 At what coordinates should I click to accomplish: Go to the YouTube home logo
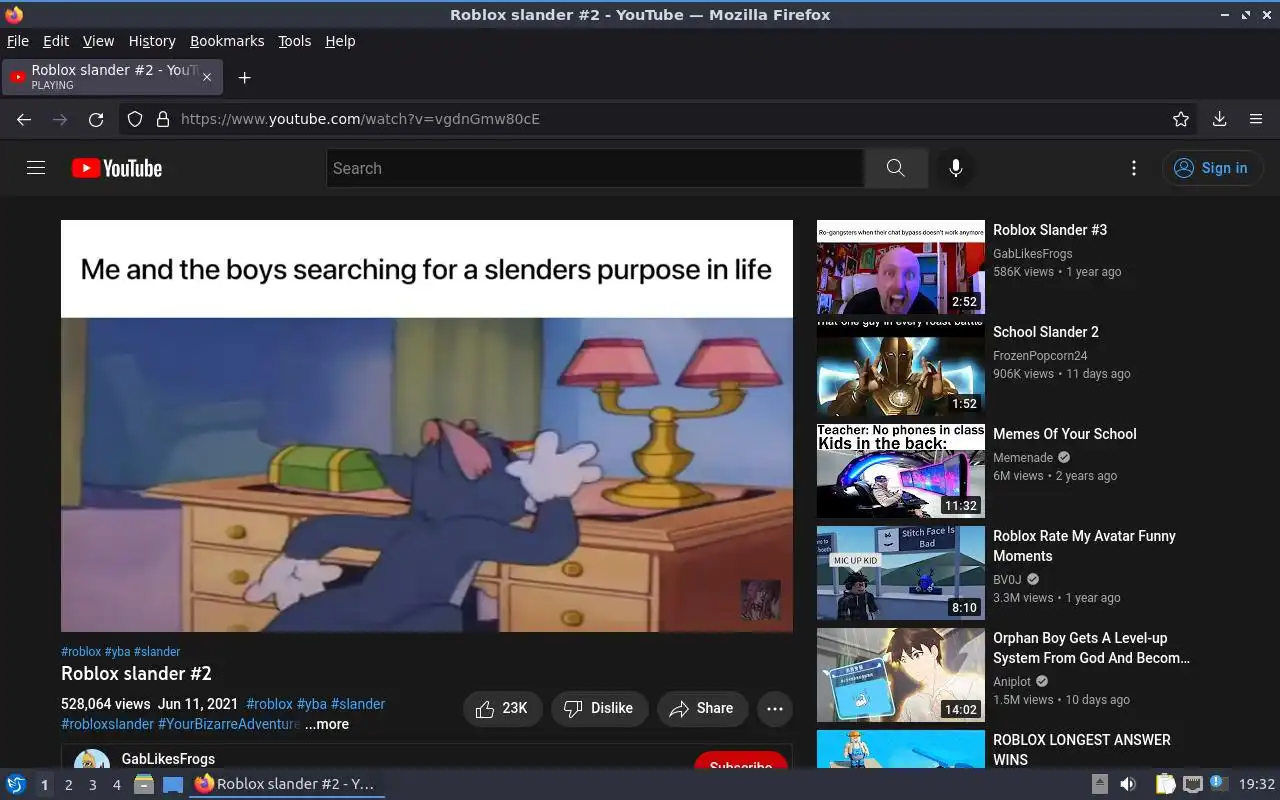[x=117, y=168]
